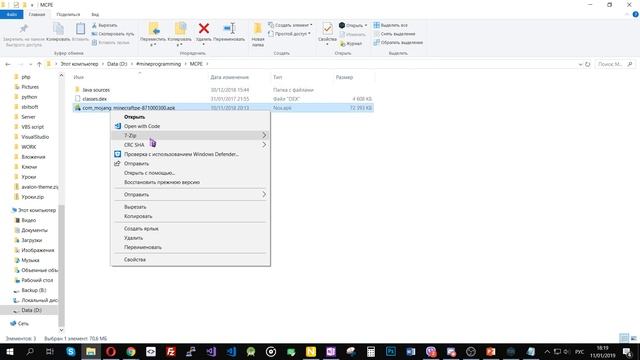Switch to details view icon in status bar

pyautogui.click(x=623, y=338)
